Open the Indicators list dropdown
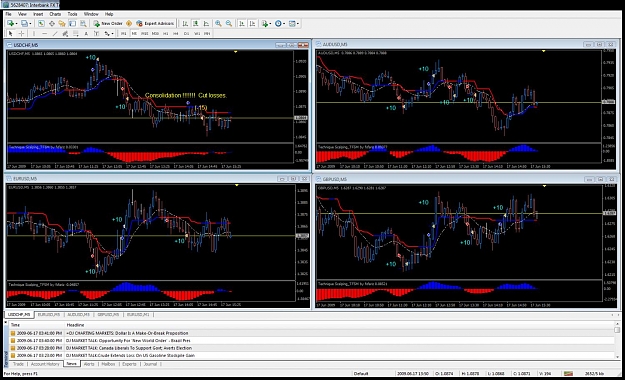Viewport: 625px width, 380px height. coord(266,24)
